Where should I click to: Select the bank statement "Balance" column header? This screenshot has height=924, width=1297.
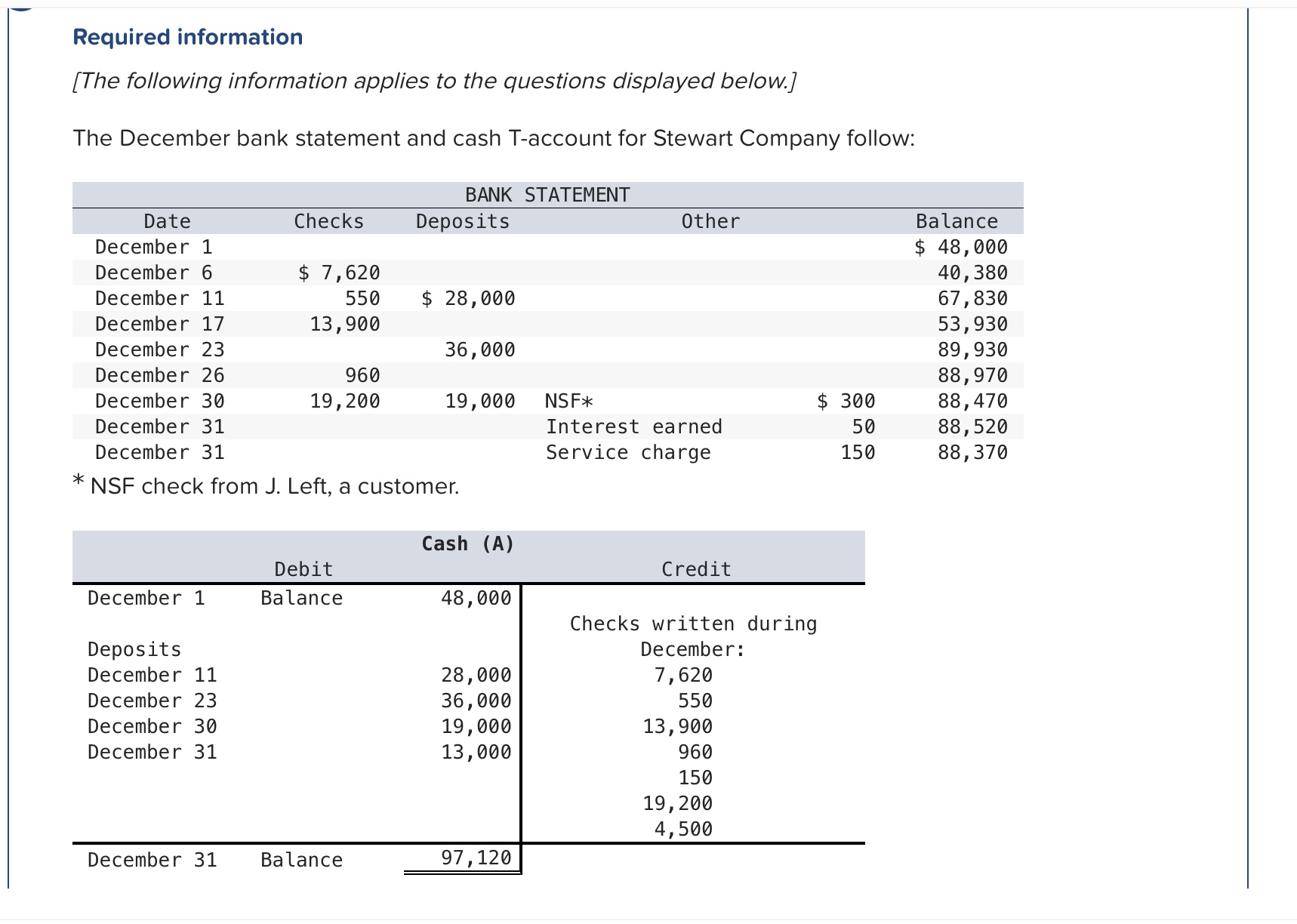[x=957, y=221]
